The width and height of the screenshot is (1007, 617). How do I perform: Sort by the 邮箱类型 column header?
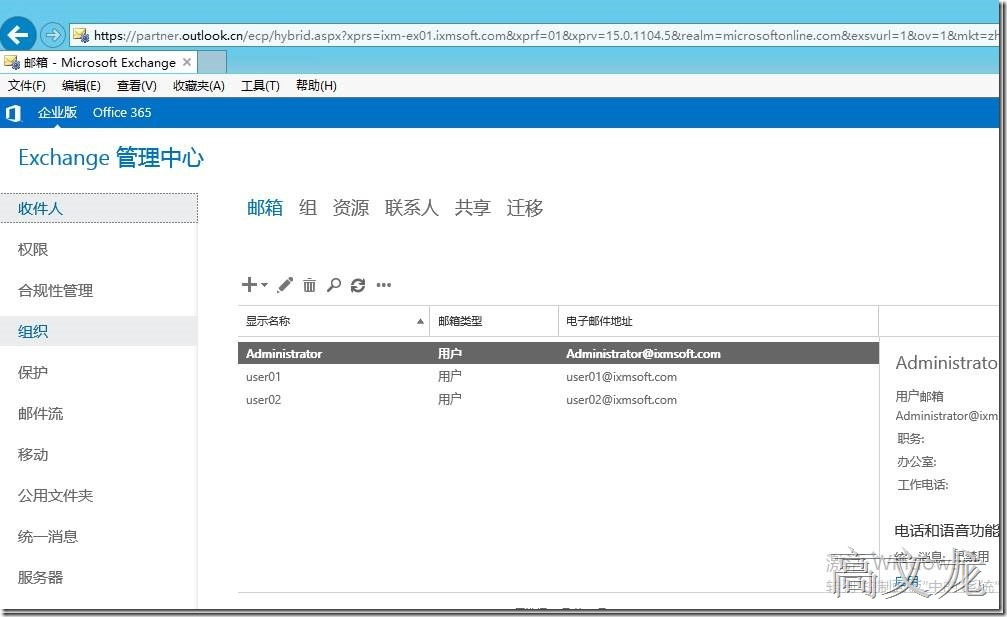point(493,321)
